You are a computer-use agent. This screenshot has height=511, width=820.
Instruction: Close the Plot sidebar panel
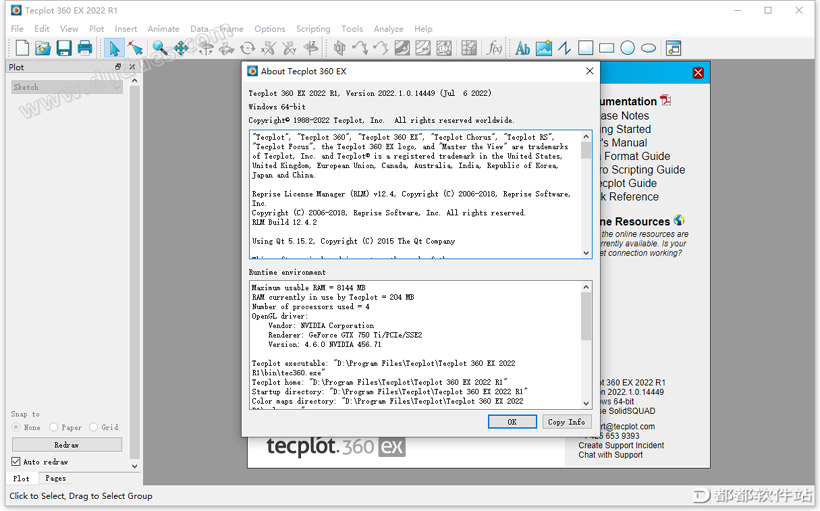tap(132, 66)
